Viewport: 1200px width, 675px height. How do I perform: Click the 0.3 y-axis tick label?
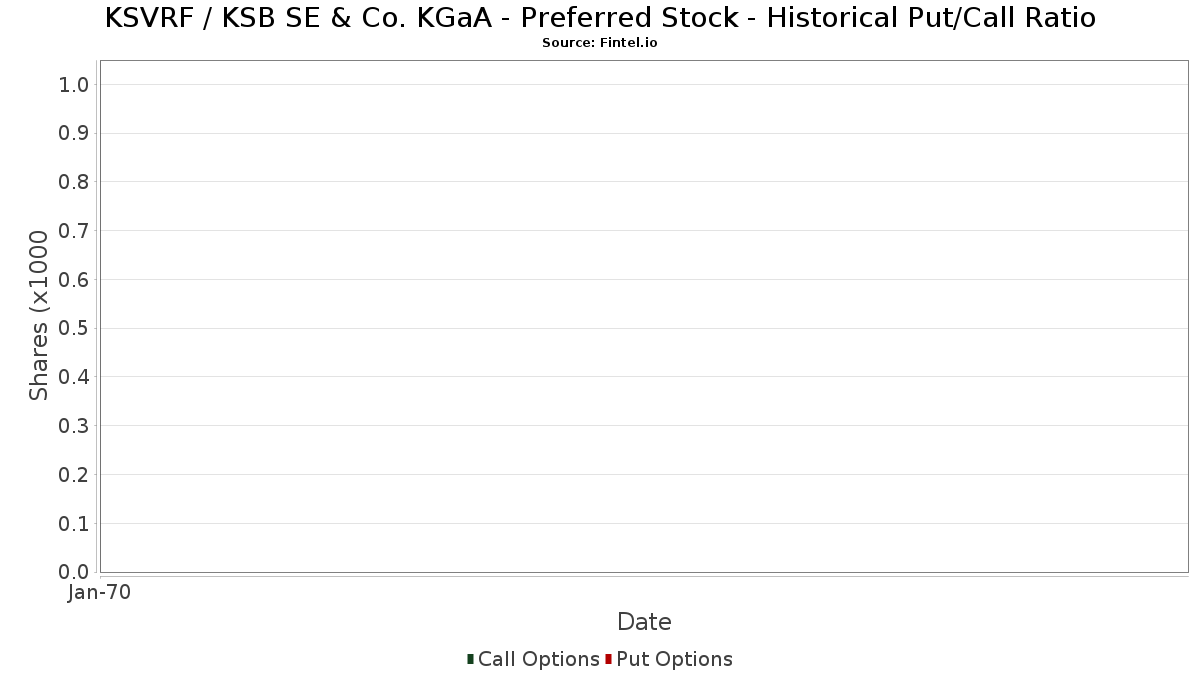tap(74, 426)
